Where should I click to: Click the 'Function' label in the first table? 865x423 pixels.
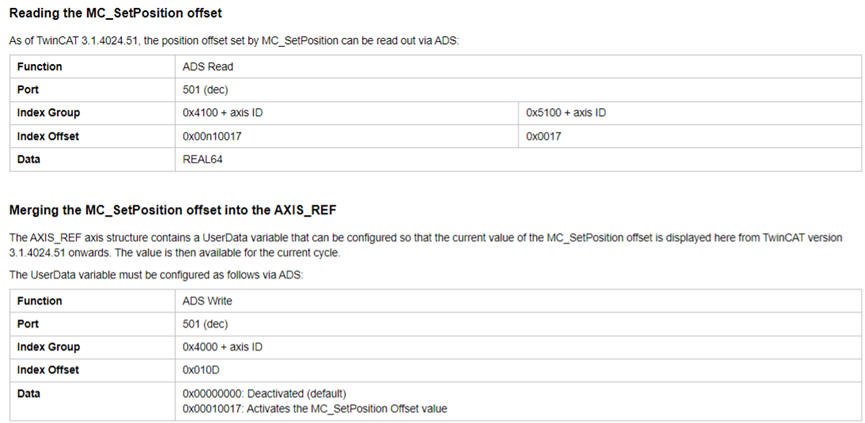pyautogui.click(x=40, y=67)
